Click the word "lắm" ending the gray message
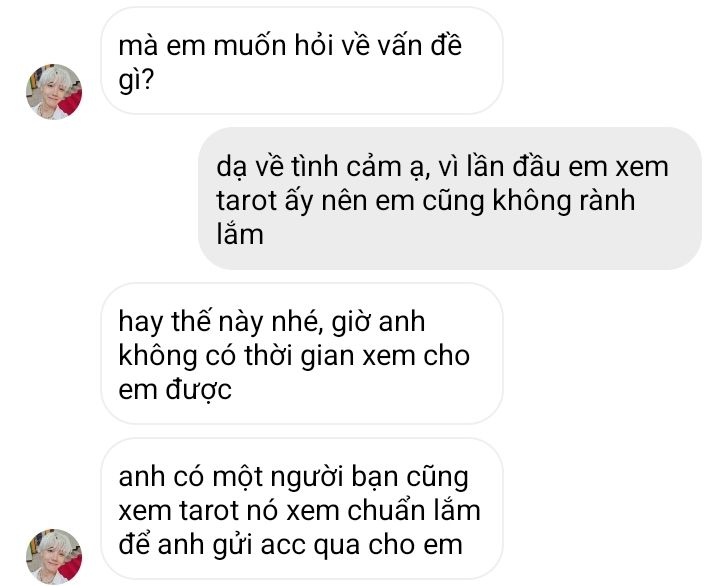 tap(240, 234)
